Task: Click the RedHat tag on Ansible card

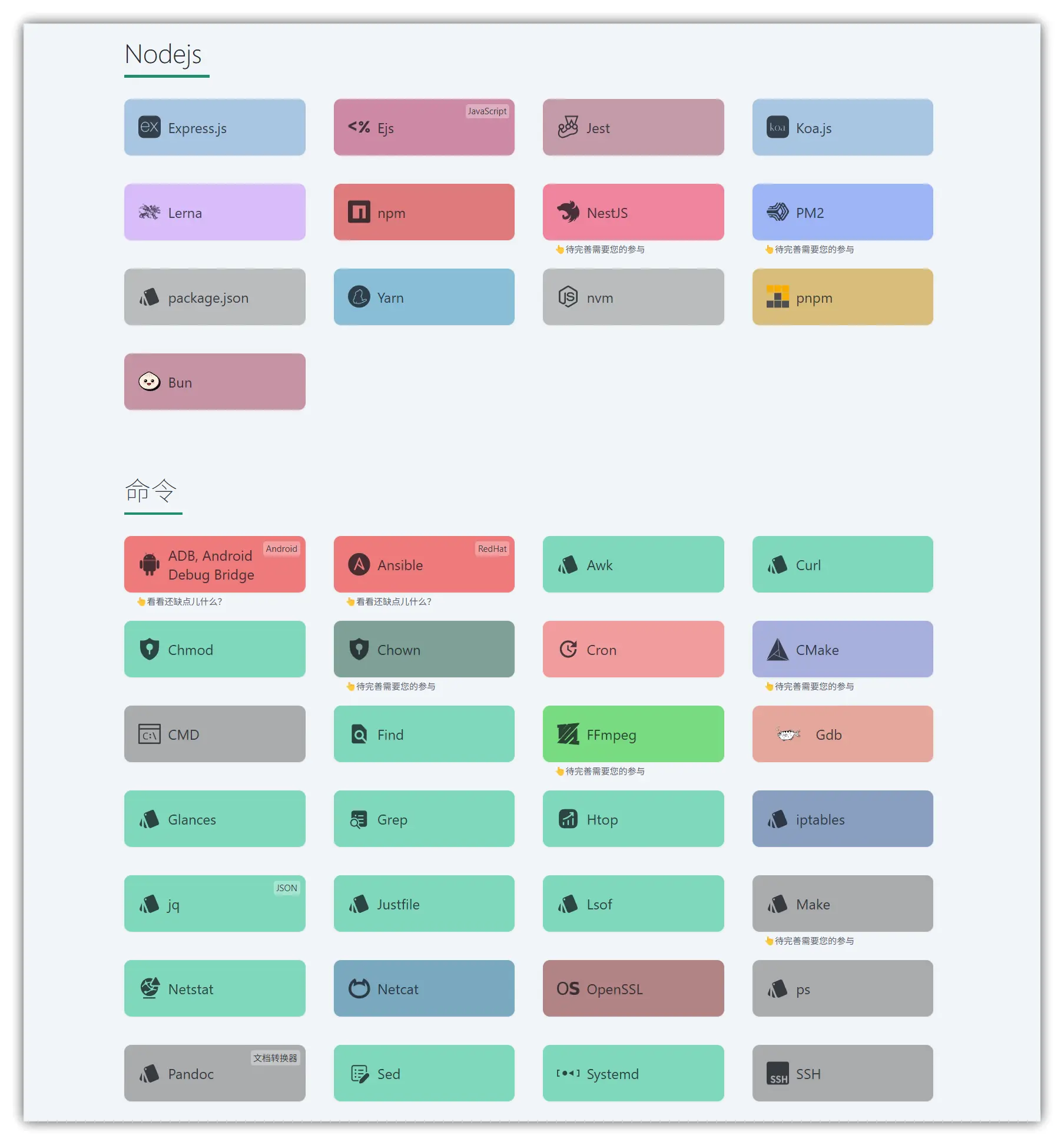Action: (492, 549)
